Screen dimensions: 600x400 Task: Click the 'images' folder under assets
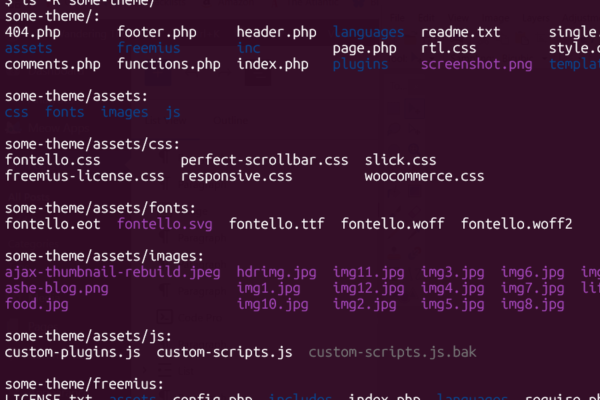tap(124, 113)
